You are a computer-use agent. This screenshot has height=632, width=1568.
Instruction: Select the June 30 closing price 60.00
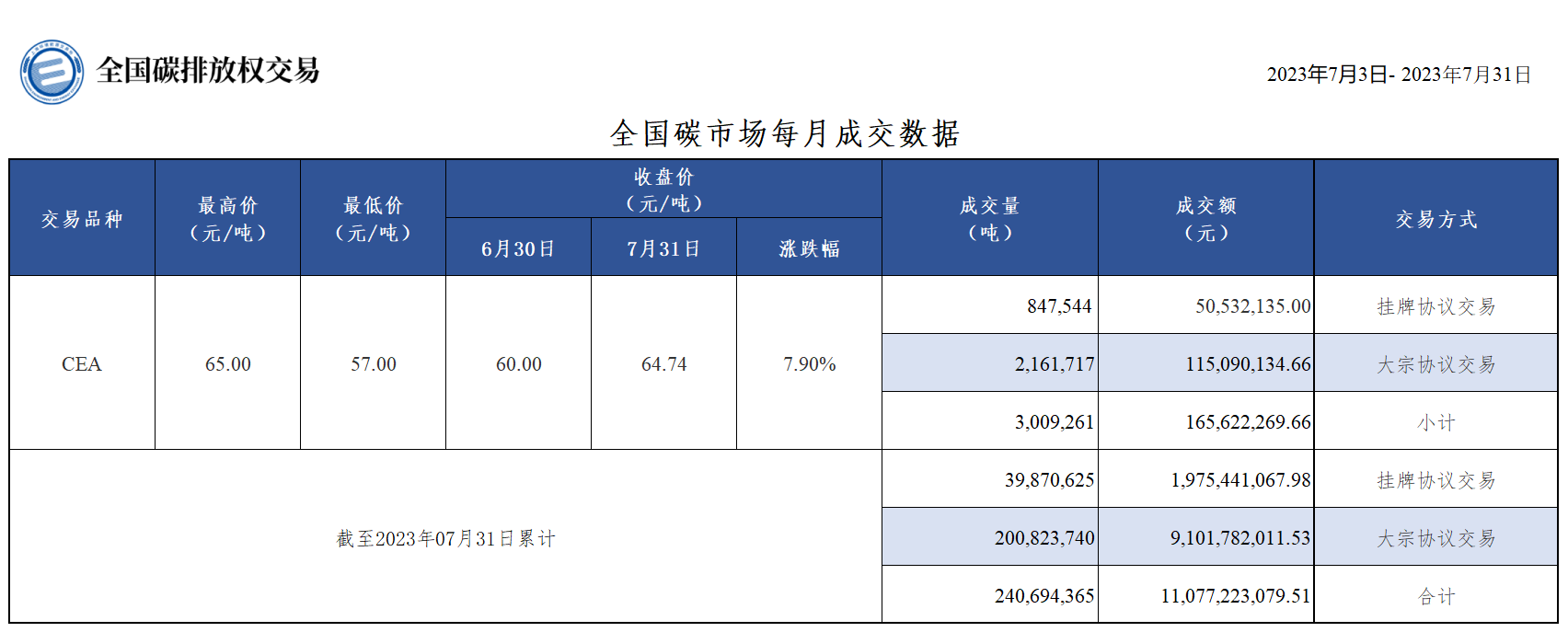(x=519, y=364)
